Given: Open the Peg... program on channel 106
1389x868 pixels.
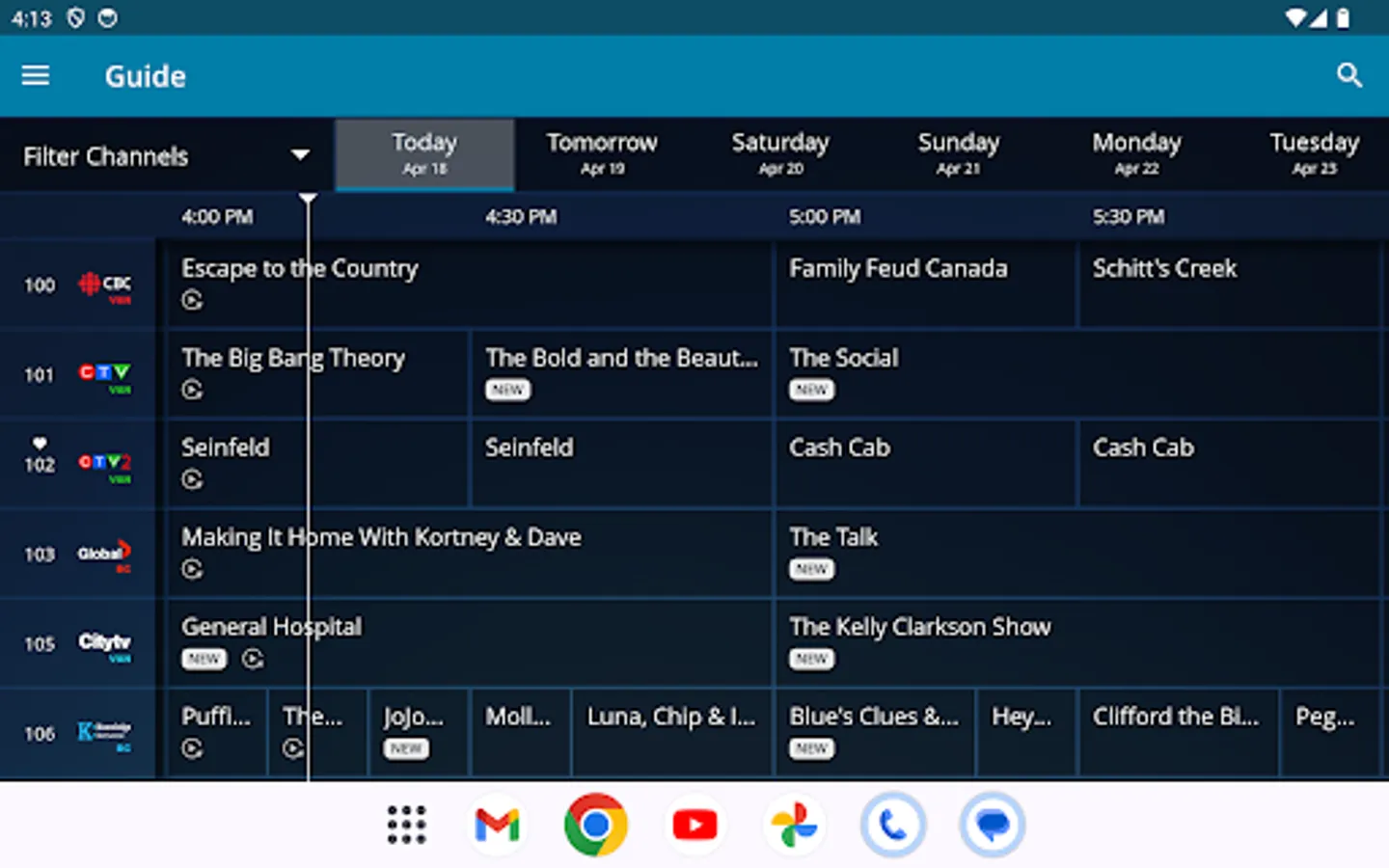Looking at the screenshot, I should 1331,732.
